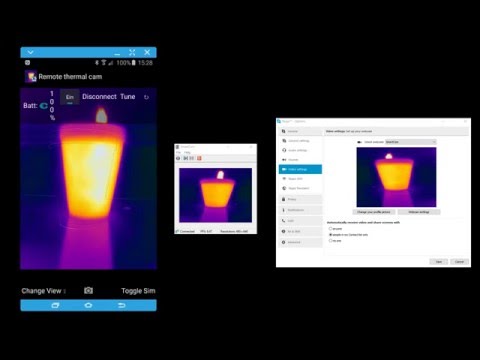Open Webcam settings button in Skype
The height and width of the screenshot is (360, 480).
419,212
